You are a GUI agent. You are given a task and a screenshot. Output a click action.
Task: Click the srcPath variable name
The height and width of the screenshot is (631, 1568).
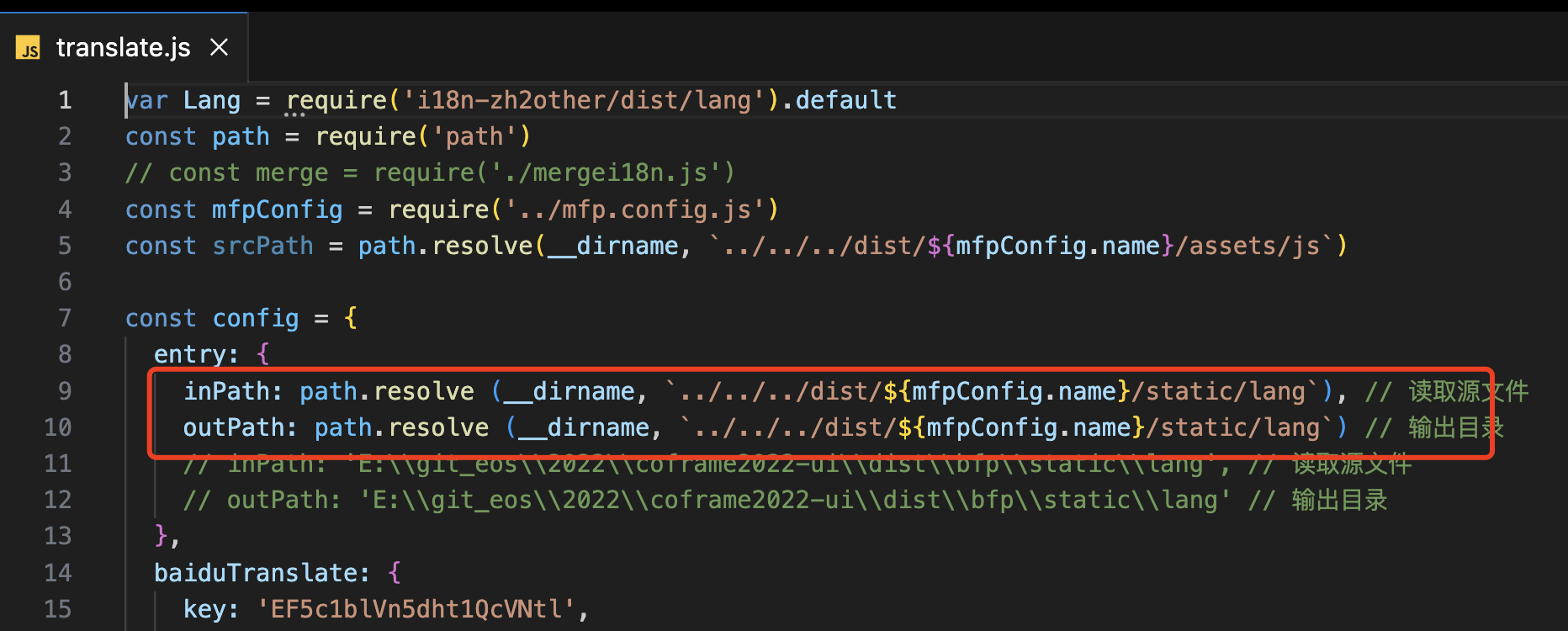pyautogui.click(x=262, y=246)
